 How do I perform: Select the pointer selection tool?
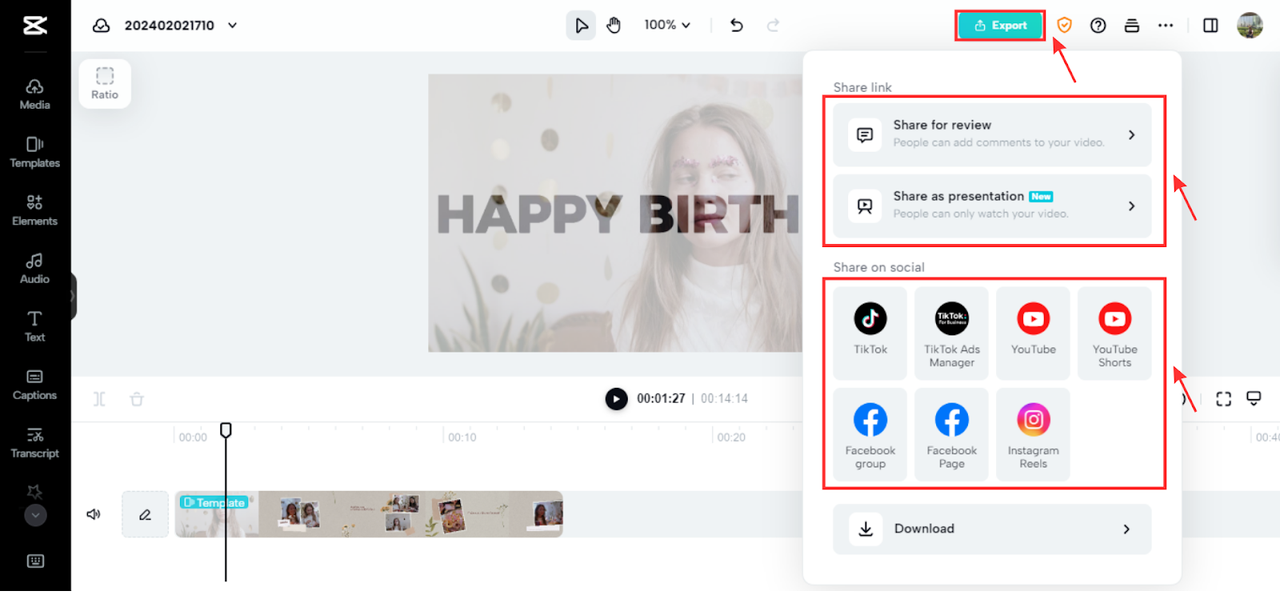(x=581, y=25)
